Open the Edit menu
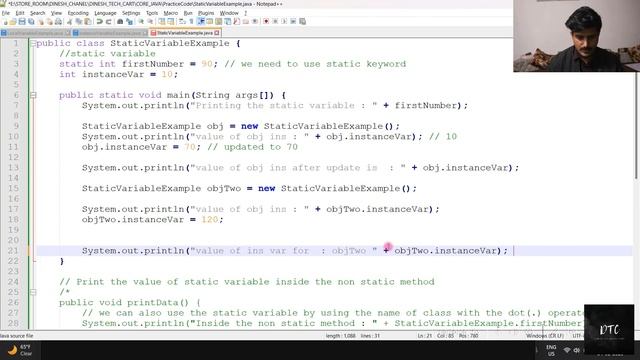Image resolution: width=640 pixels, height=360 pixels. 20,13
